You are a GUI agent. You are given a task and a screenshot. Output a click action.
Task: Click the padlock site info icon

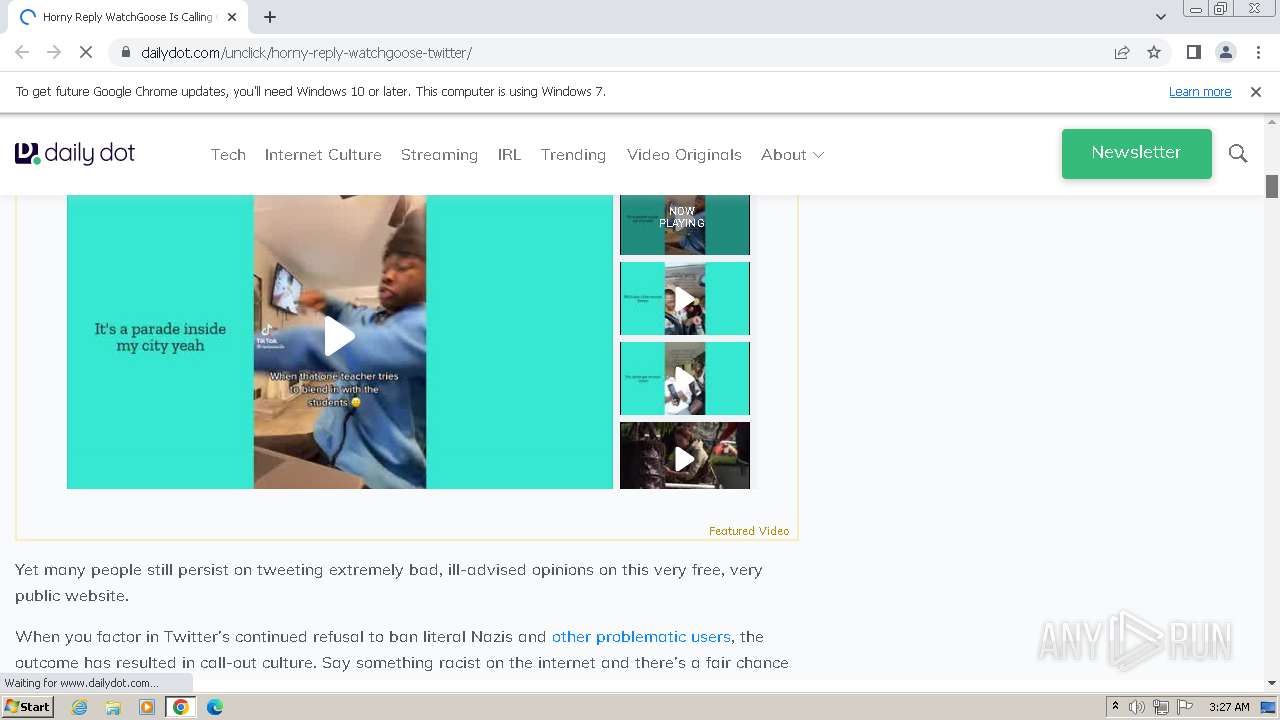(x=125, y=52)
